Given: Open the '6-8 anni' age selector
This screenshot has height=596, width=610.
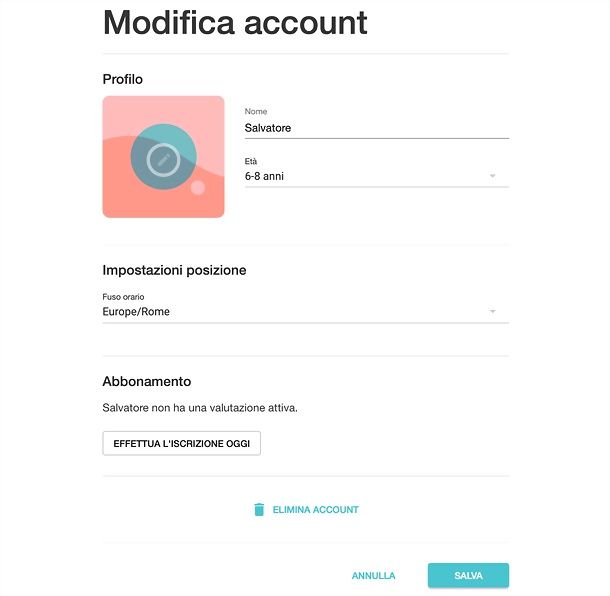Looking at the screenshot, I should (377, 176).
